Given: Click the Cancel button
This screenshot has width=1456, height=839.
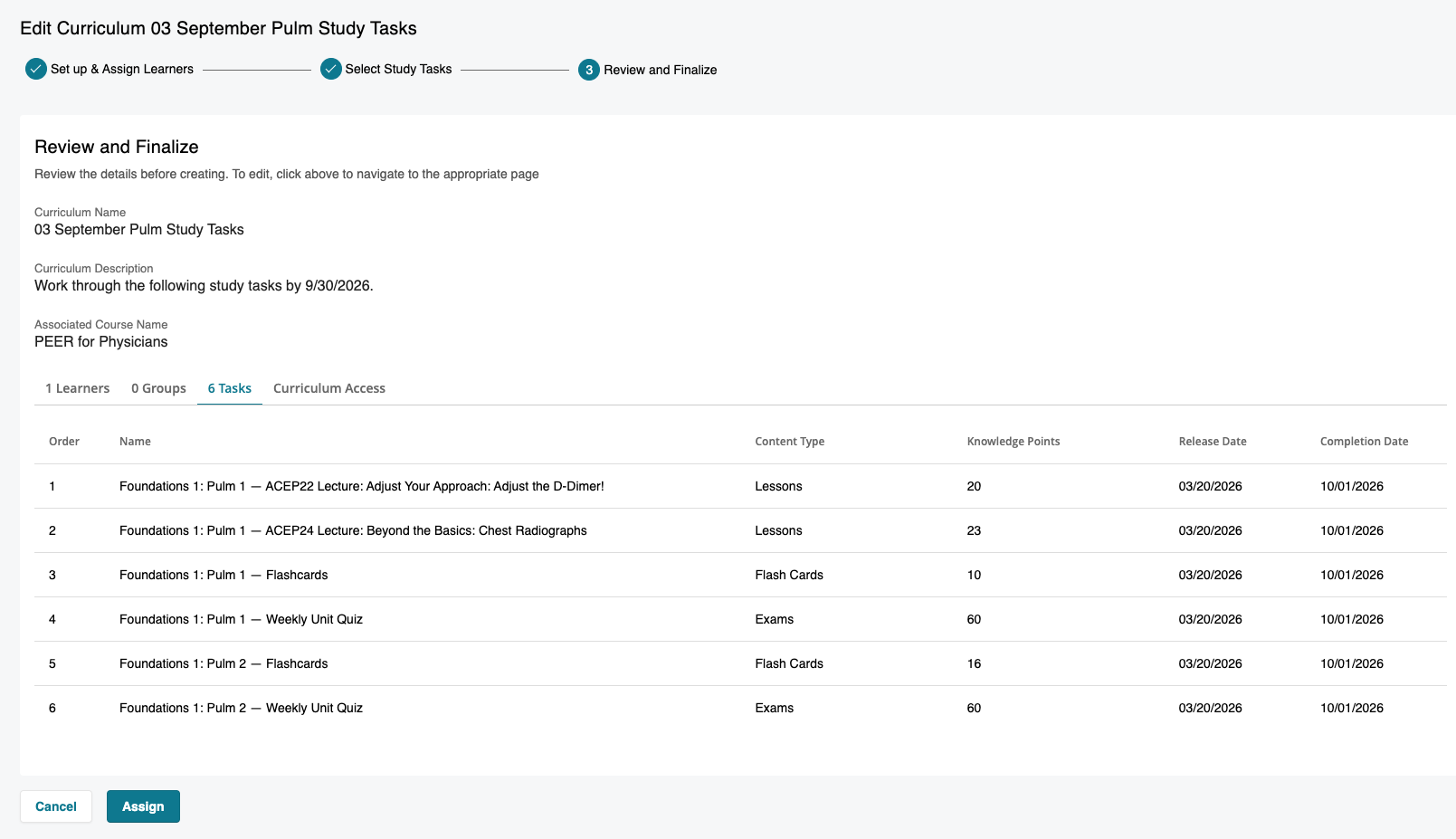Looking at the screenshot, I should [x=56, y=806].
